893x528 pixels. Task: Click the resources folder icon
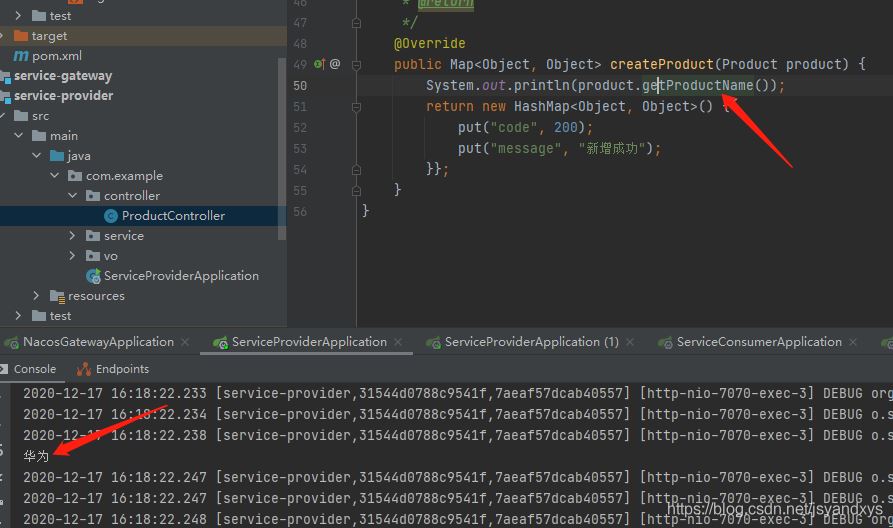[x=57, y=296]
